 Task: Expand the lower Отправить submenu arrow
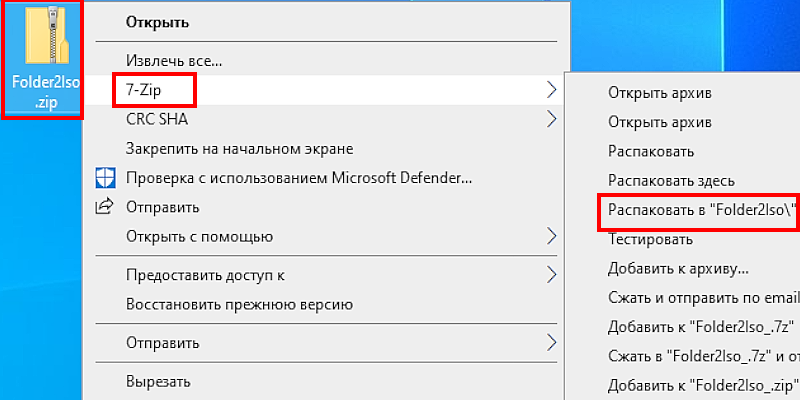click(551, 342)
